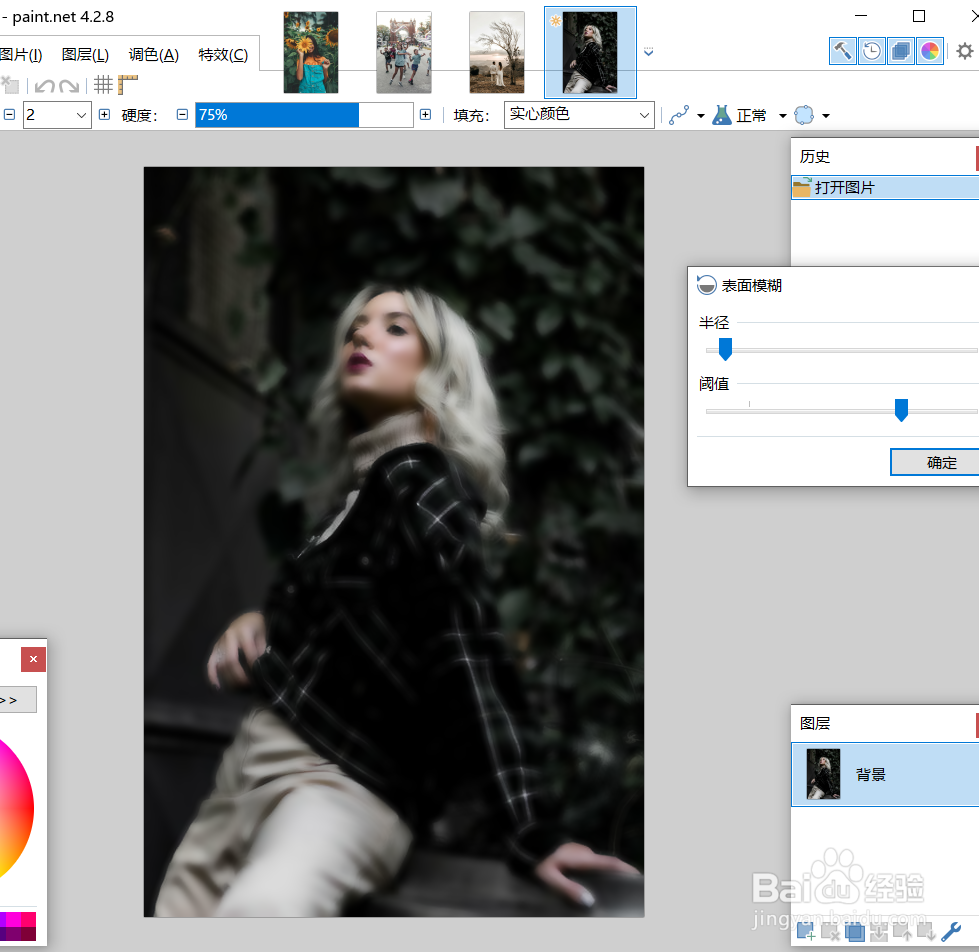This screenshot has width=979, height=952.
Task: Duplicate the layer with the Layers panel icon
Action: [x=855, y=932]
